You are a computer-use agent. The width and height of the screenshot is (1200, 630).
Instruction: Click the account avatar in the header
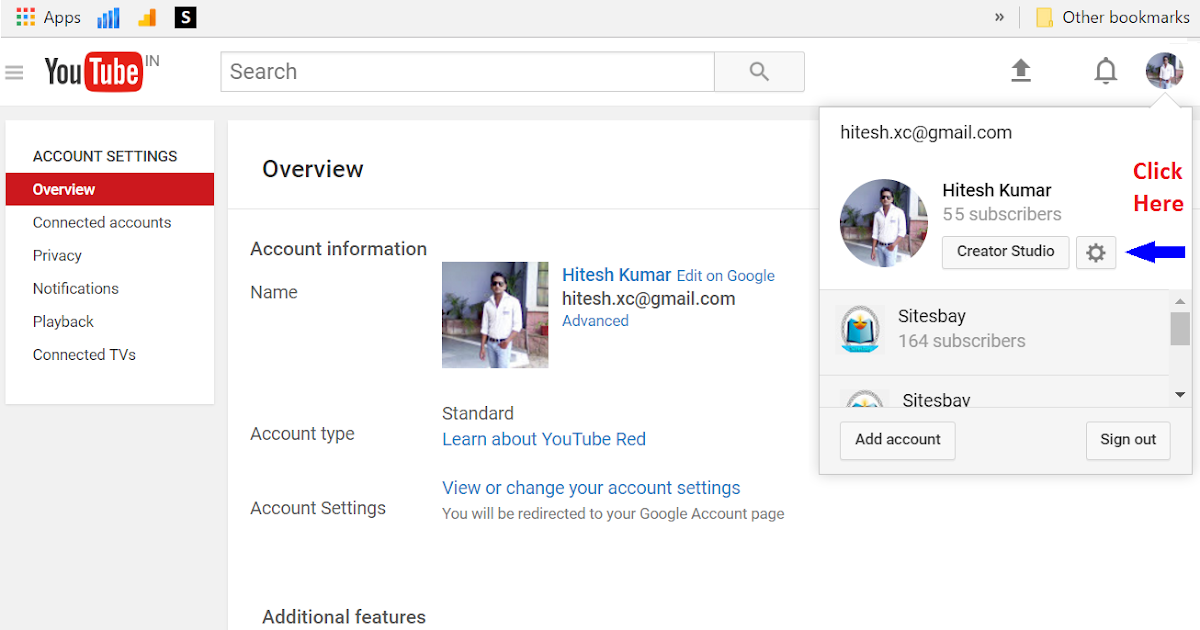(x=1164, y=71)
